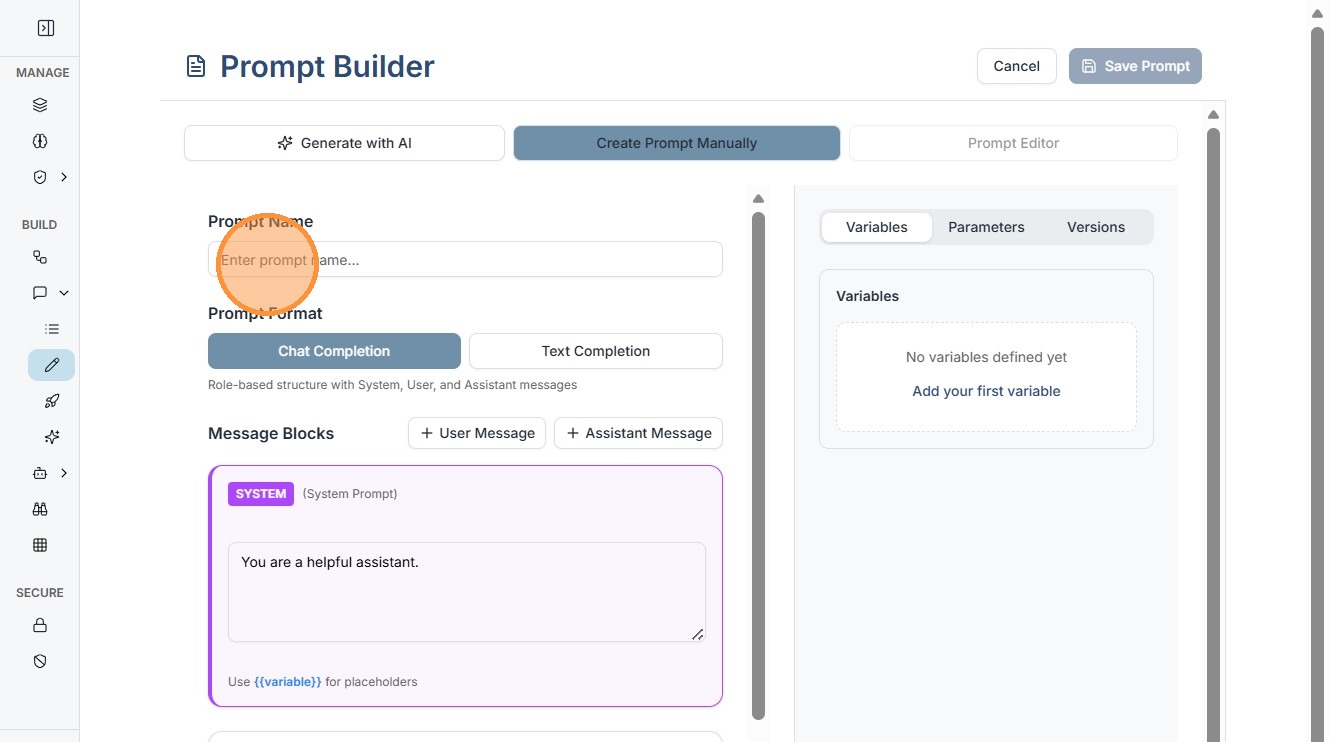1329x742 pixels.
Task: Click the sparkle icon in sidebar
Action: point(52,437)
